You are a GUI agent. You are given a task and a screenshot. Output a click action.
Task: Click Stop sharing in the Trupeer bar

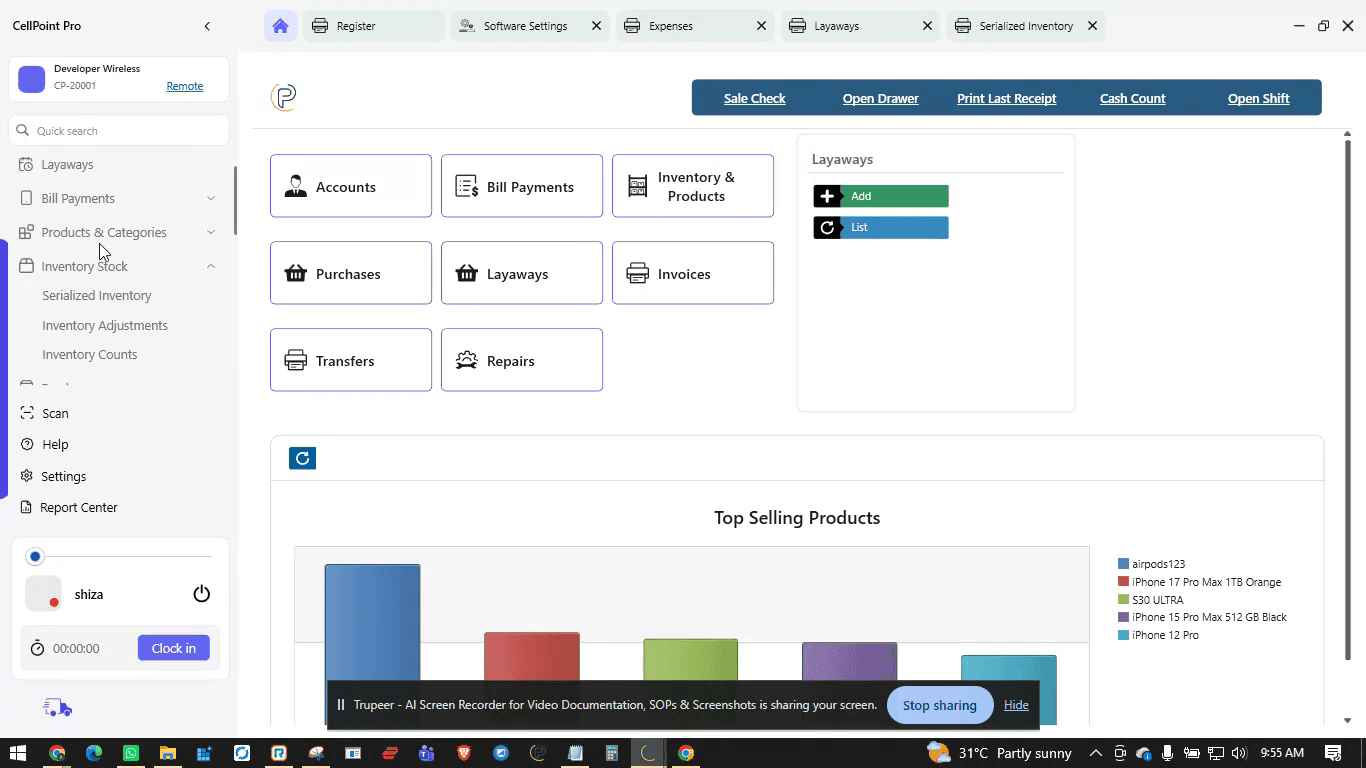(x=940, y=705)
